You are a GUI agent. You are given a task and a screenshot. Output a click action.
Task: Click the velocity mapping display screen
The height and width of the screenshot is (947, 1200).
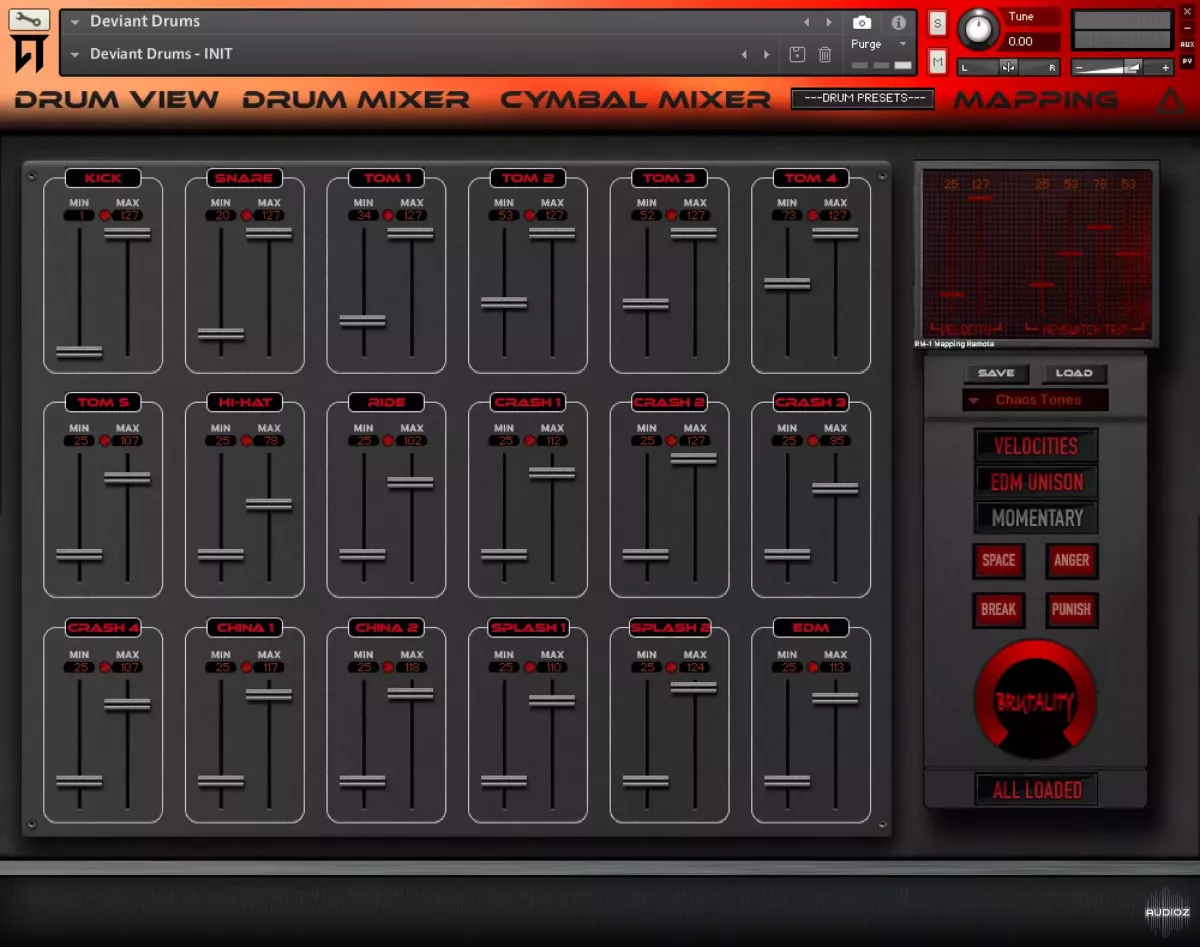tap(1036, 253)
